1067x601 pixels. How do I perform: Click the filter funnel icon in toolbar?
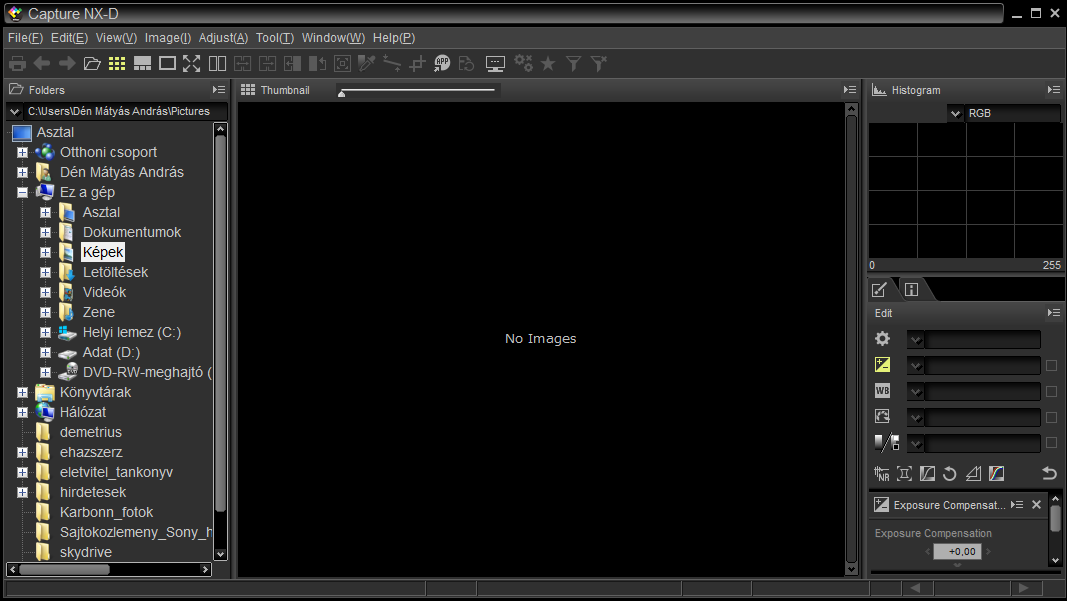click(x=573, y=64)
